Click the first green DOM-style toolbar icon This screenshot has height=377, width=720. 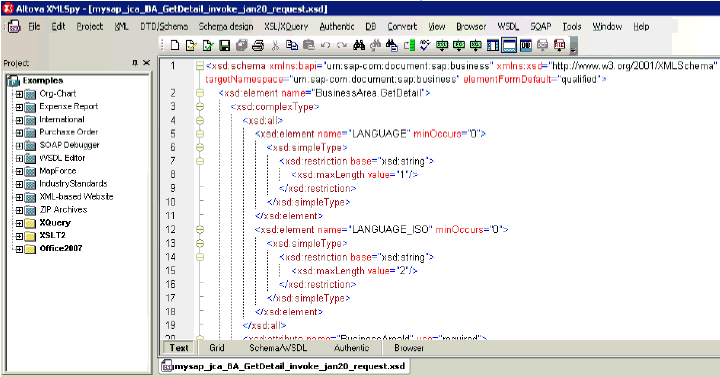click(x=442, y=45)
